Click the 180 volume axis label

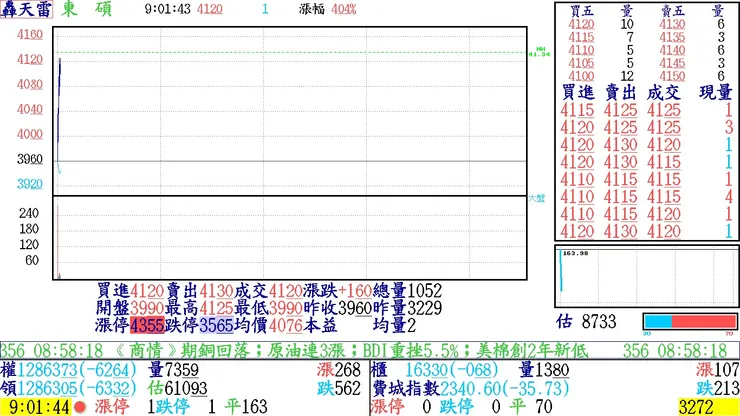click(x=29, y=229)
